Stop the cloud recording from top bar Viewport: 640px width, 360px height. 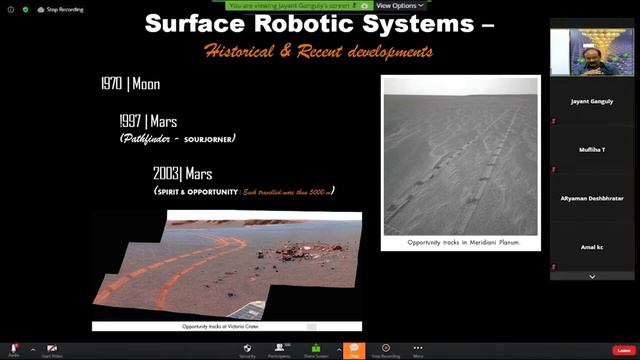click(60, 9)
